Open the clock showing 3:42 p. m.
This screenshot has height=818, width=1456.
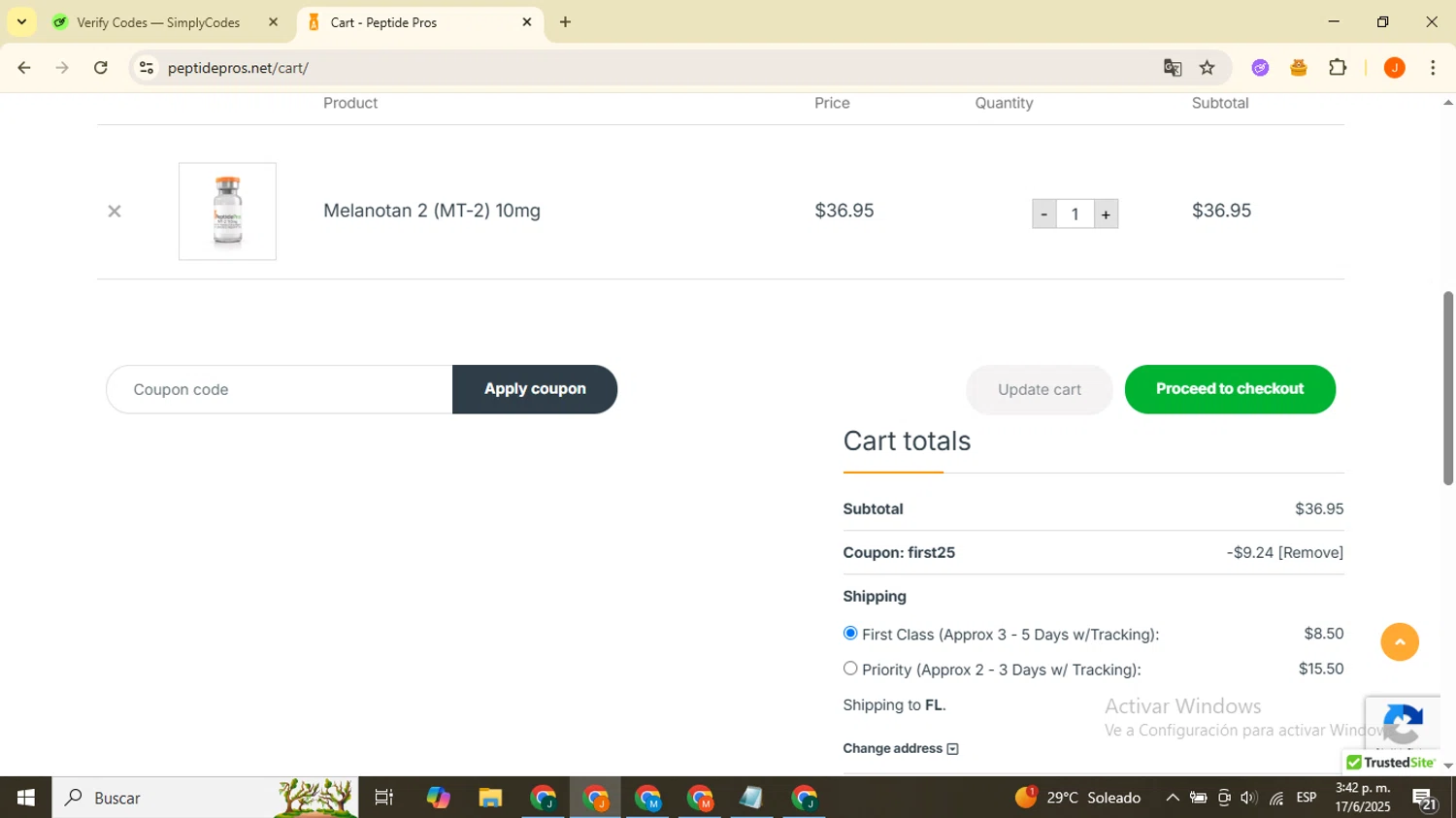[1363, 798]
